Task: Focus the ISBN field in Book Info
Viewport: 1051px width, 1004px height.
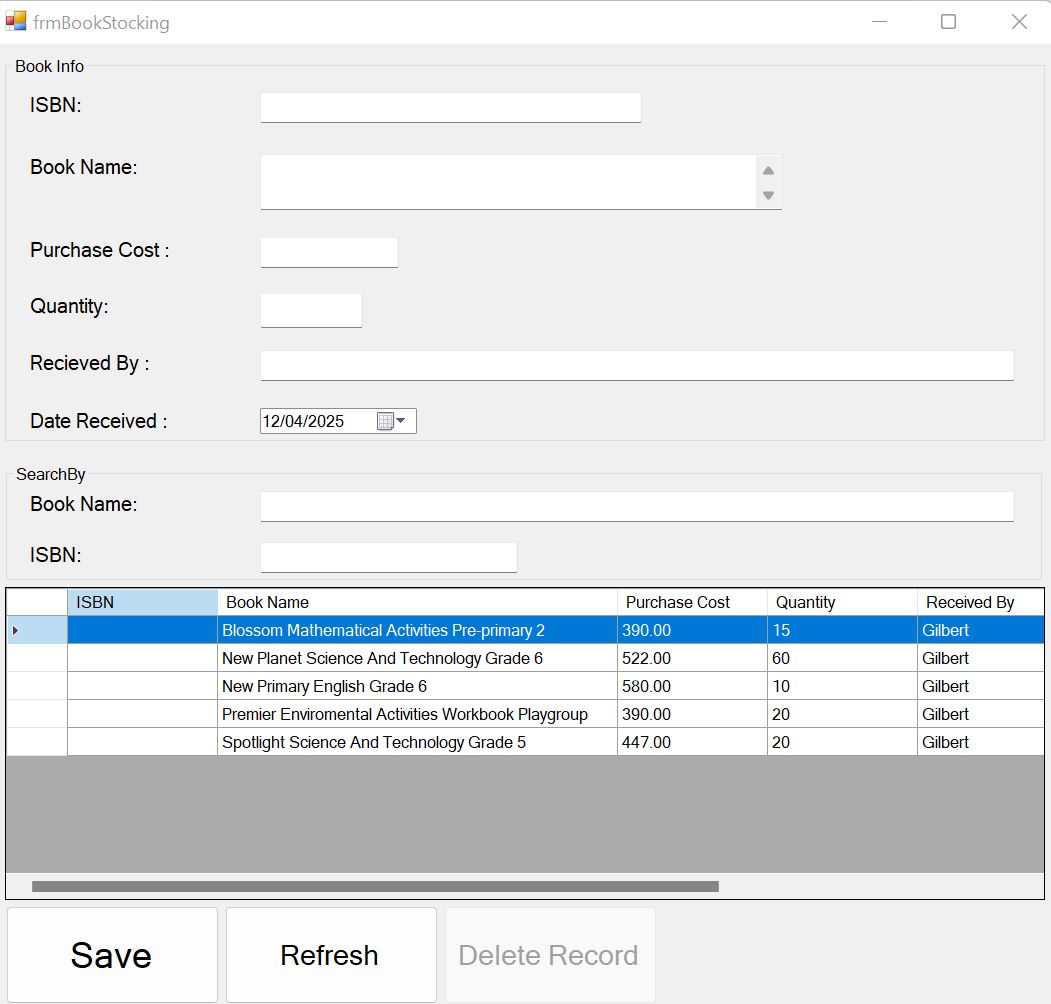Action: [x=450, y=107]
